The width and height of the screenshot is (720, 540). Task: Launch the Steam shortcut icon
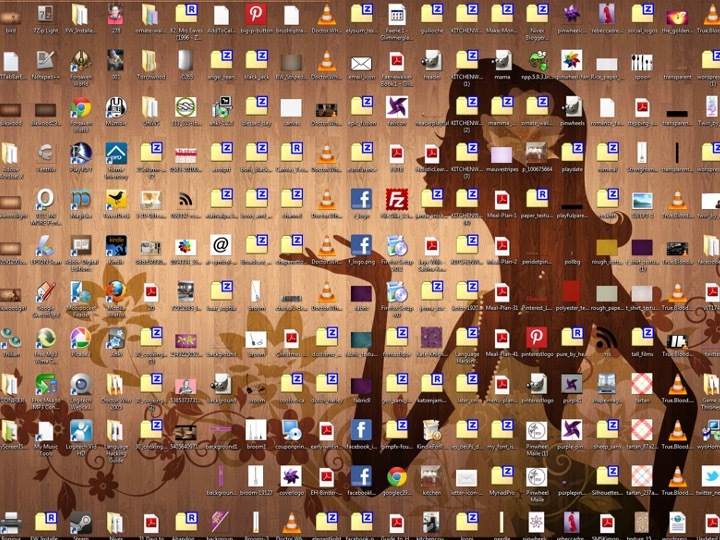(x=81, y=521)
